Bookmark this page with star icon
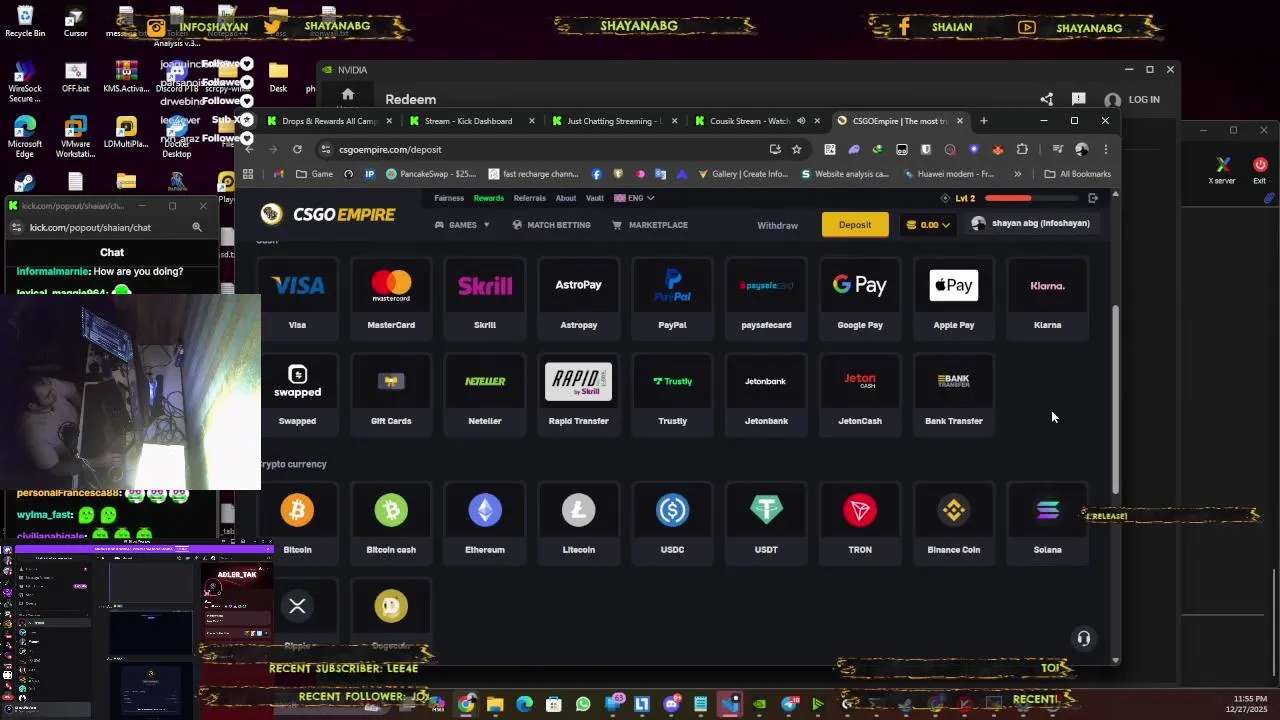The height and width of the screenshot is (720, 1280). 796,149
